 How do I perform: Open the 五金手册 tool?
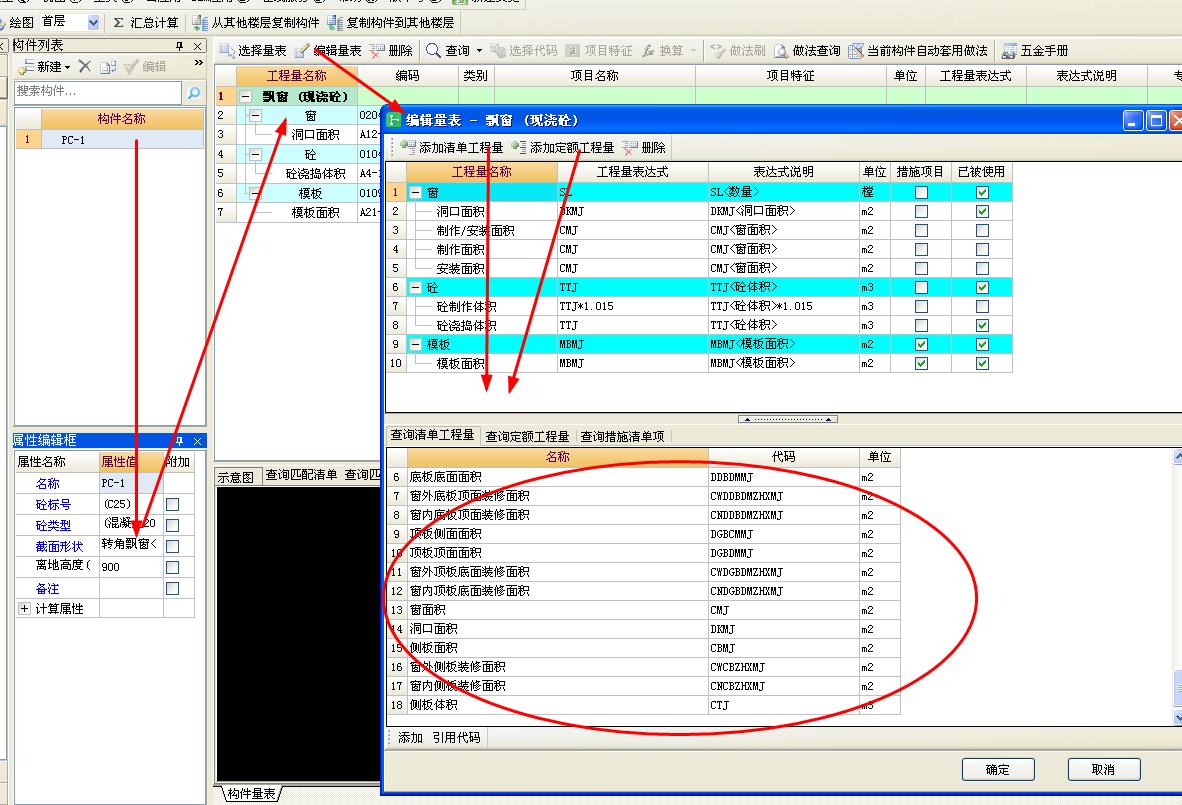tap(1035, 51)
